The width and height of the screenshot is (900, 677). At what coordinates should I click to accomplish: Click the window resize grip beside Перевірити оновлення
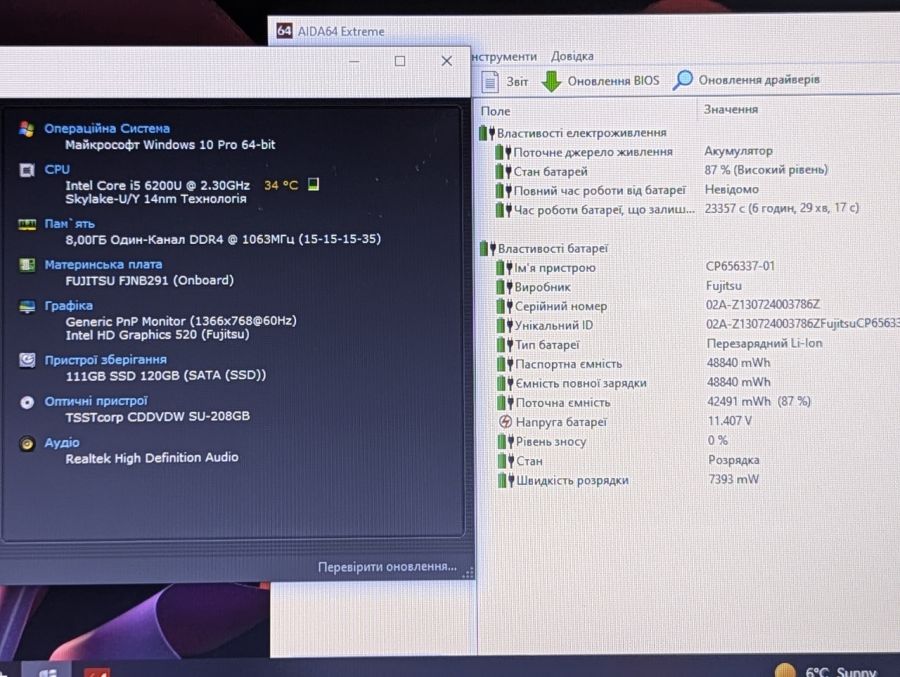[x=468, y=572]
